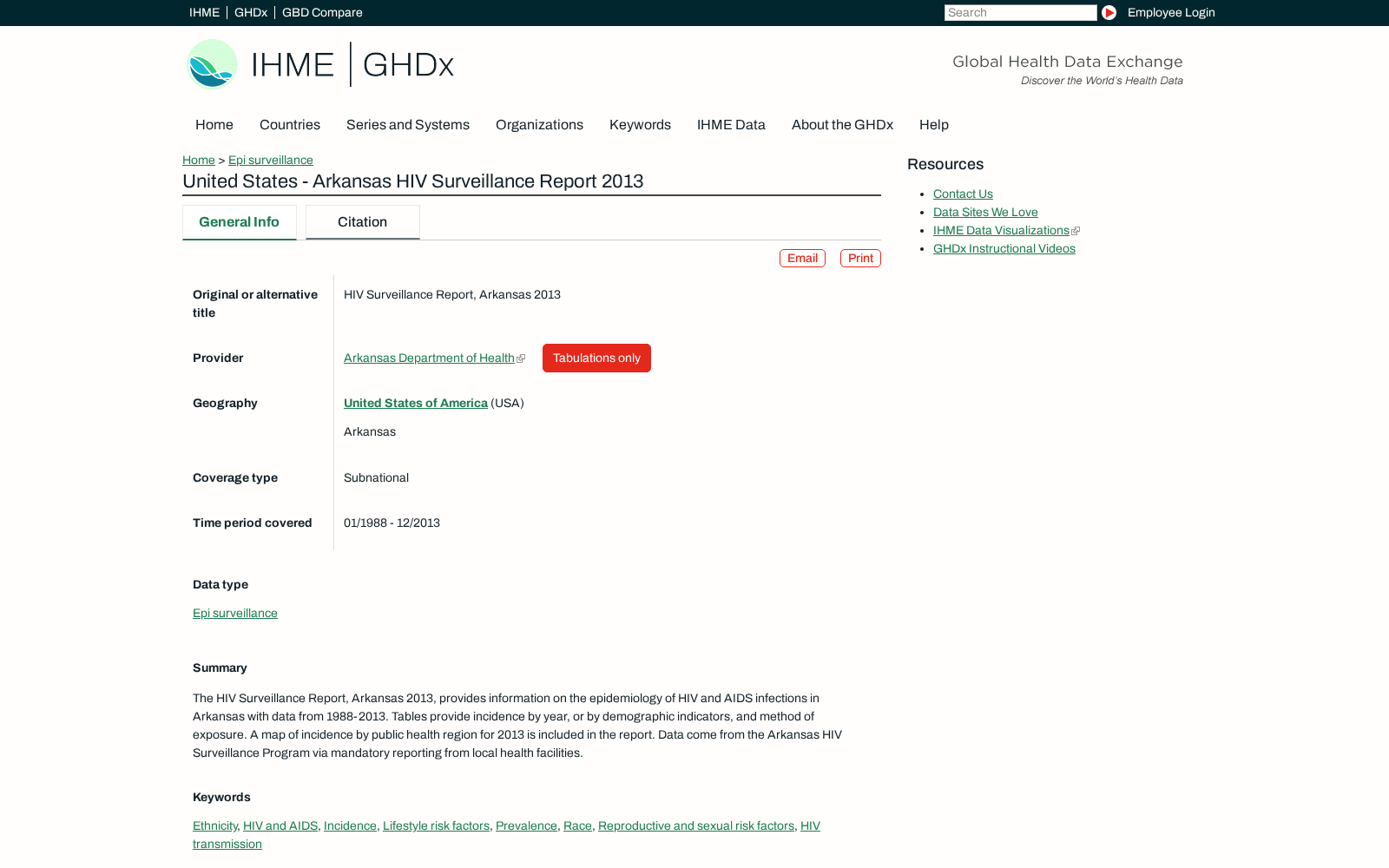Click the Arkansas geography text
The image size is (1389, 868).
(x=370, y=432)
